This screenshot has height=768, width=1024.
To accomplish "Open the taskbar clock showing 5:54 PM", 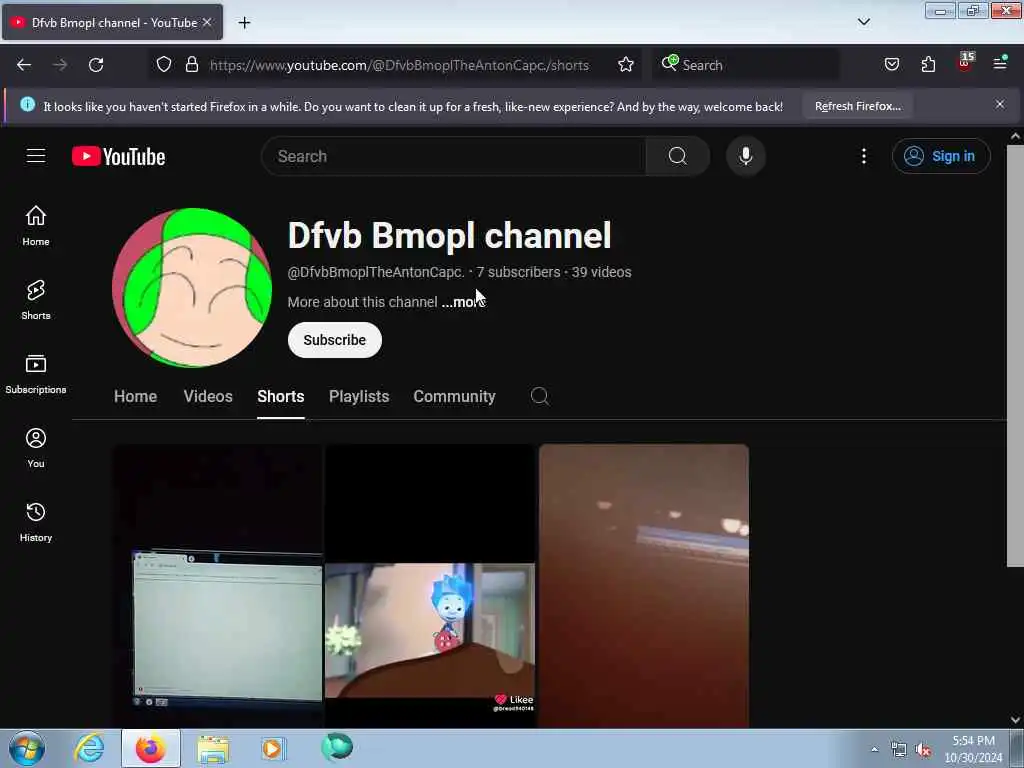I will click(x=973, y=749).
